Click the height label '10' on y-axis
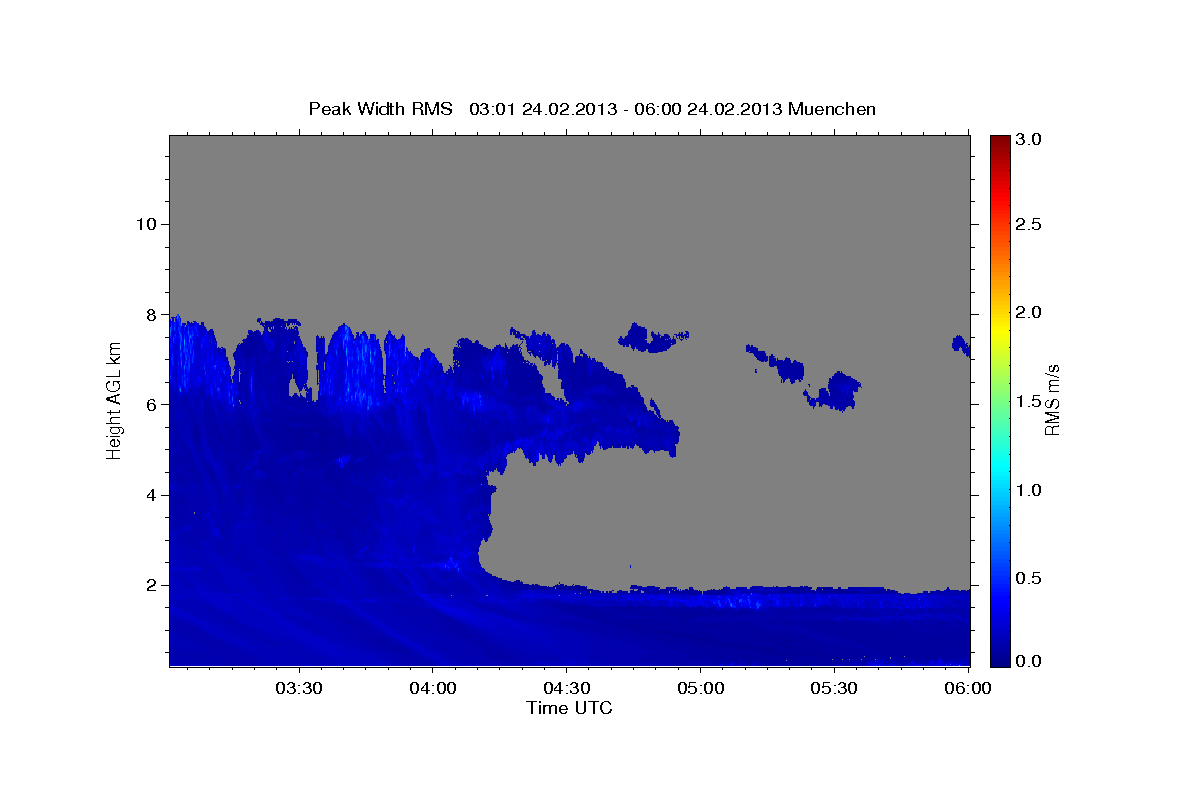The image size is (1200, 800). pos(146,224)
